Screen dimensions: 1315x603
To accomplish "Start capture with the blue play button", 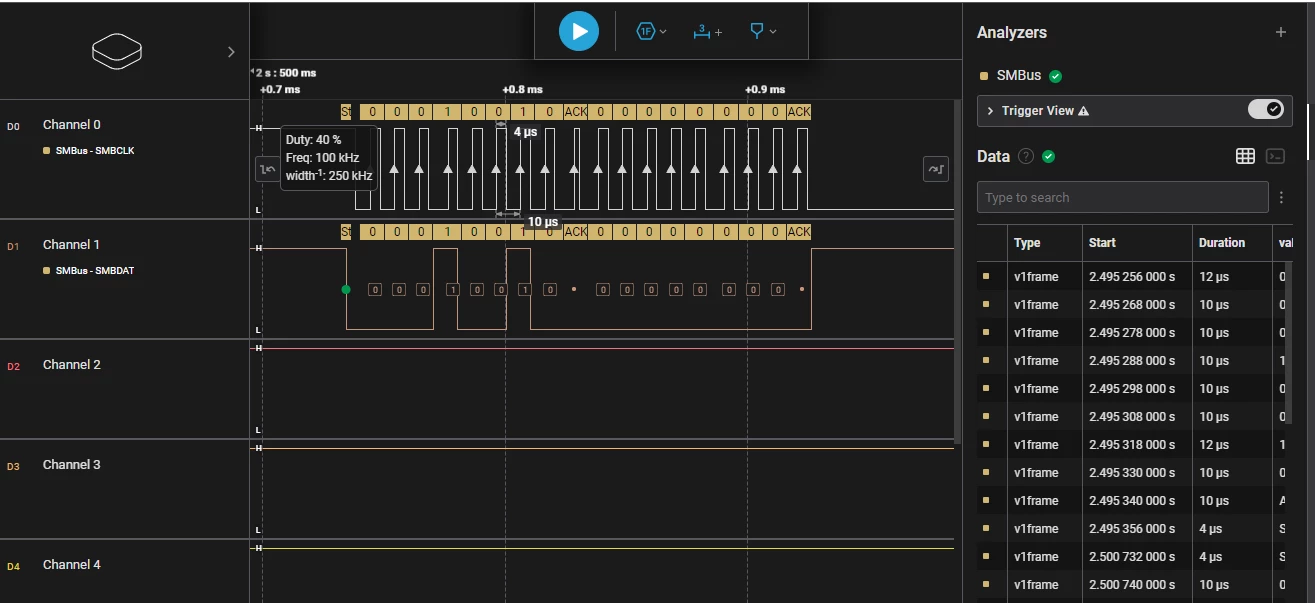I will tap(579, 31).
